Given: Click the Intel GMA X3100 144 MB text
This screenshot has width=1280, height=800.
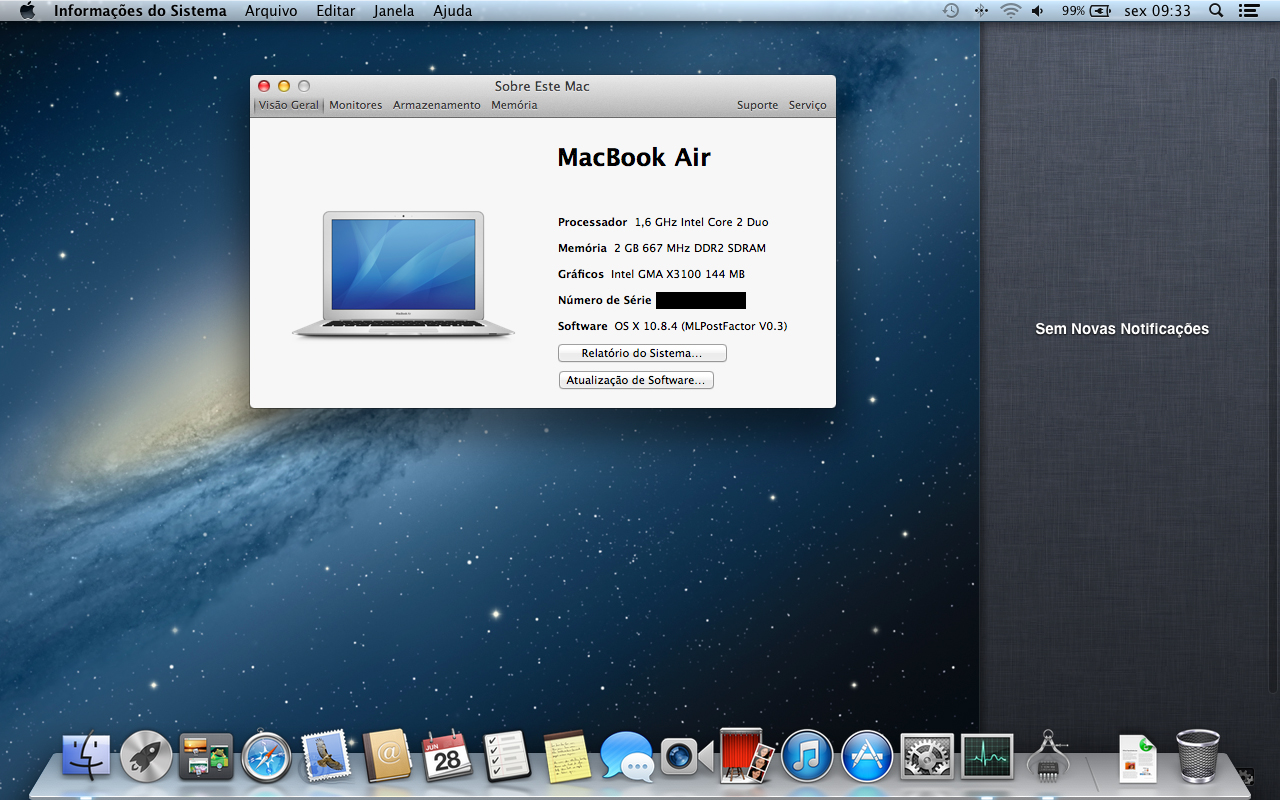Looking at the screenshot, I should (678, 274).
